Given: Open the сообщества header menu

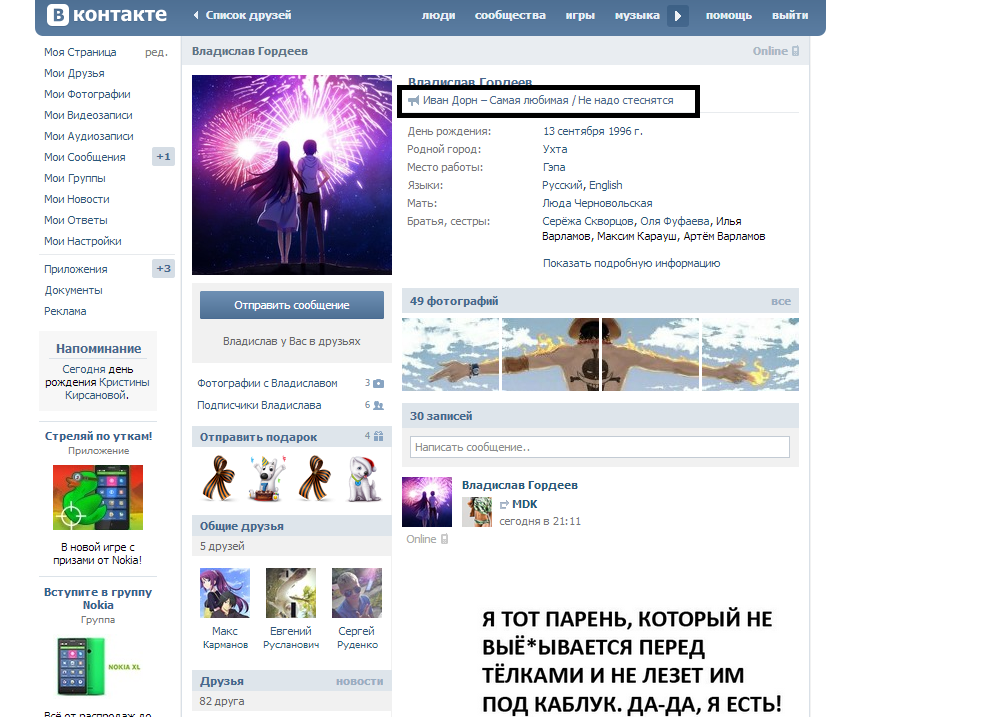Looking at the screenshot, I should [x=510, y=15].
